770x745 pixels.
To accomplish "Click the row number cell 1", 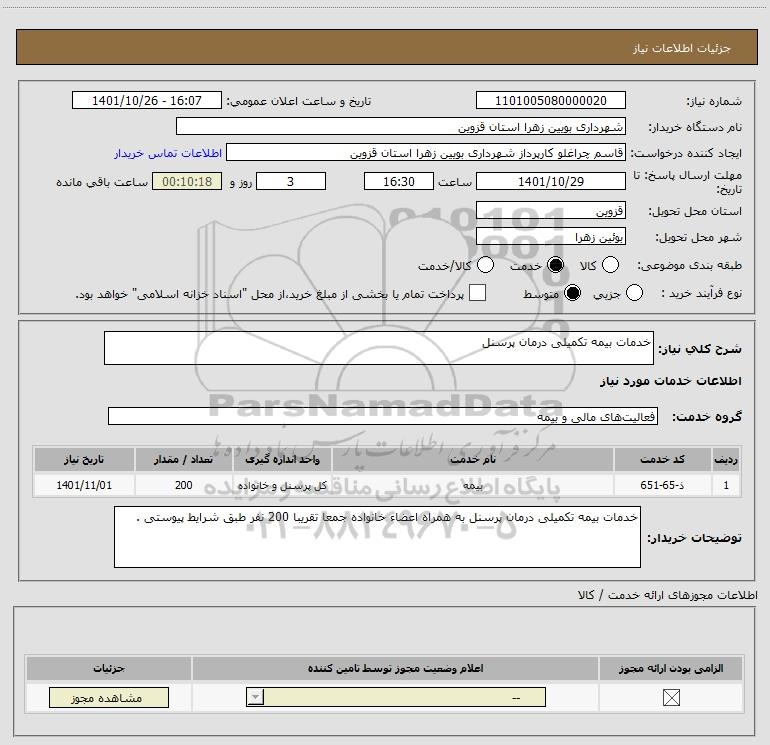I will coord(726,485).
